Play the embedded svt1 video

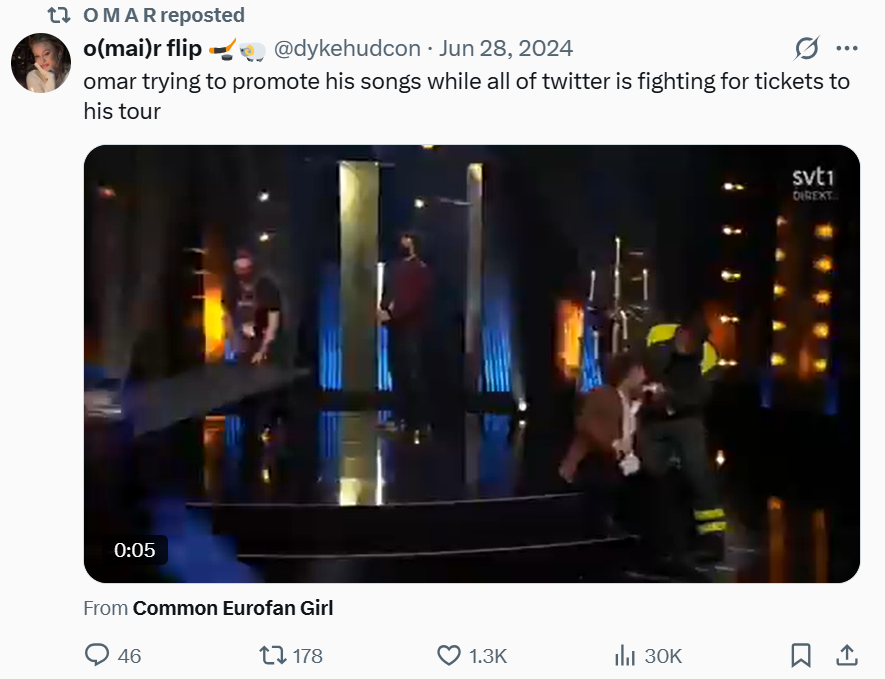(x=471, y=363)
